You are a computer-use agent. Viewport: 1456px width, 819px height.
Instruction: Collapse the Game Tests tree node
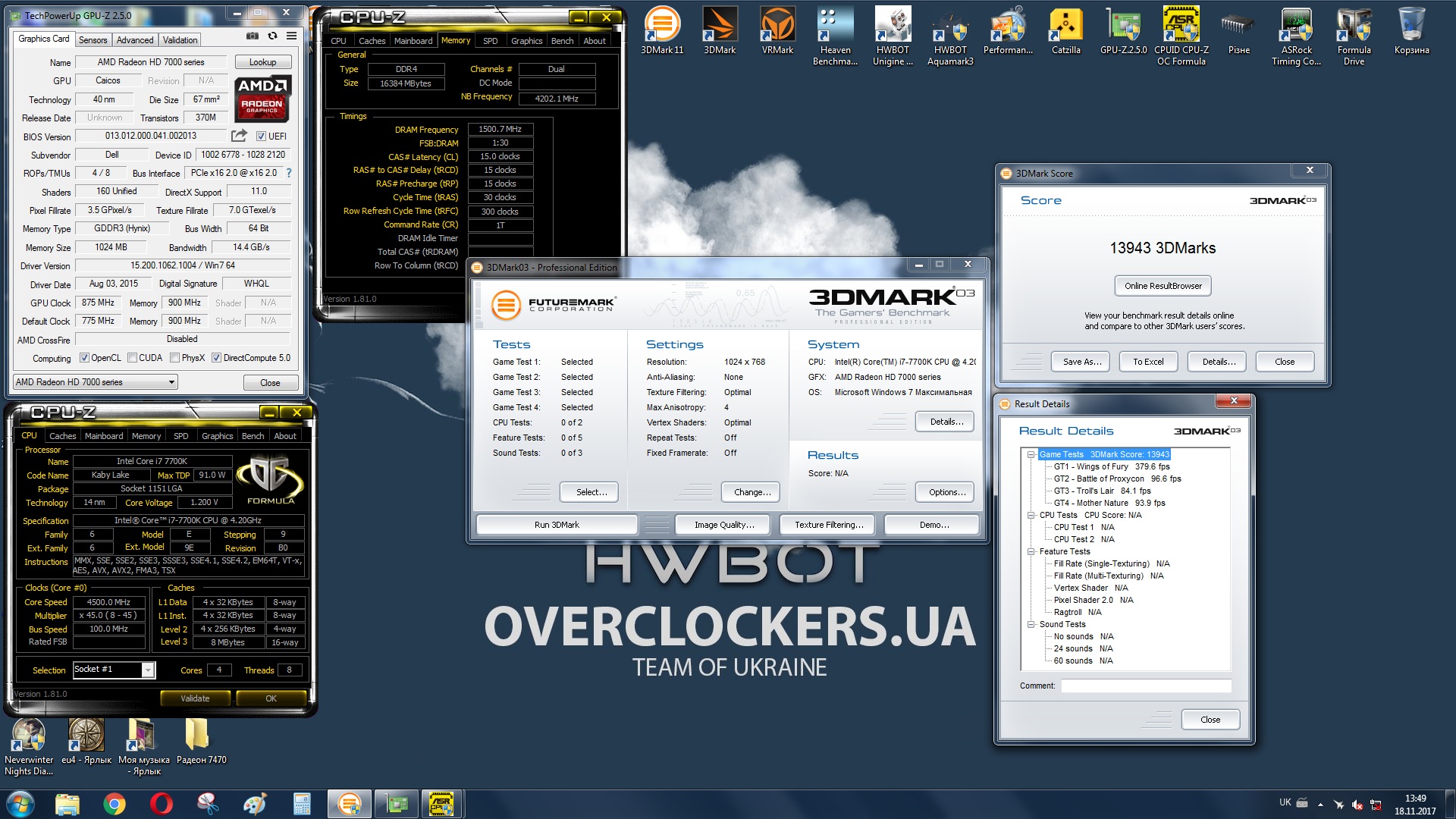tap(1031, 455)
